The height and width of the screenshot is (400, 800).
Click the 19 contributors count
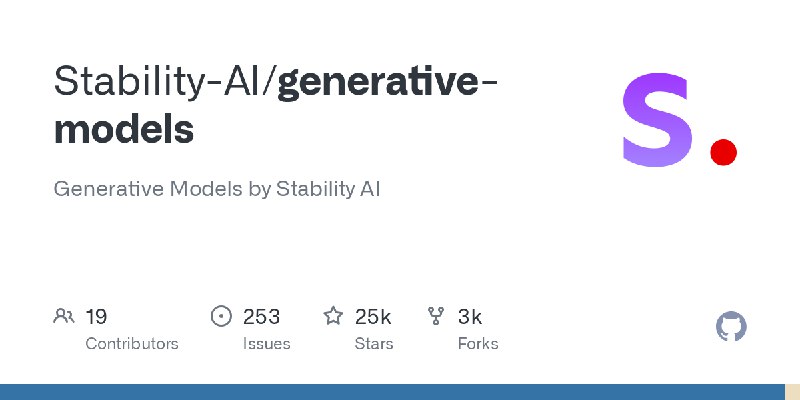click(96, 317)
